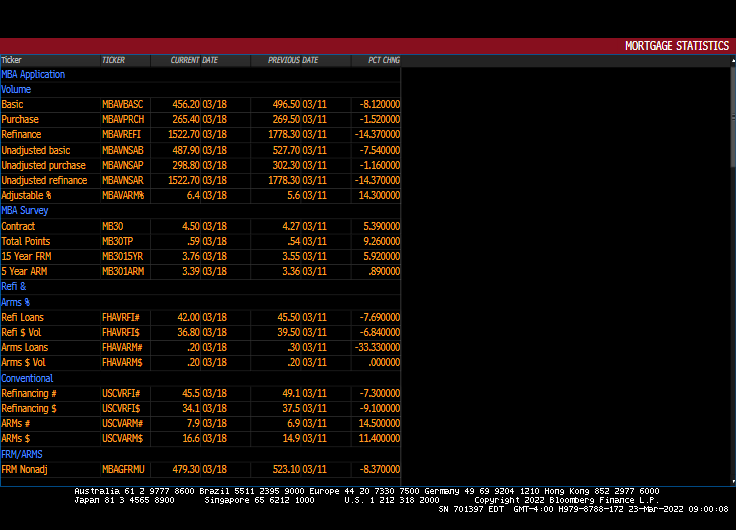Select the MBA Application section heading

33,74
